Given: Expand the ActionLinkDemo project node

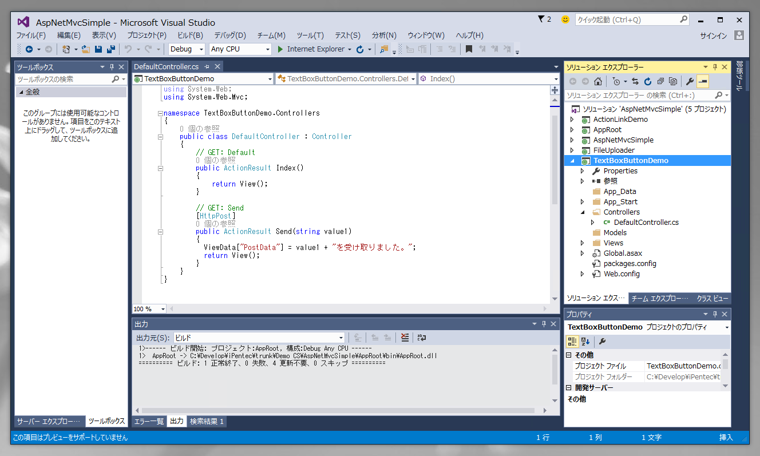Looking at the screenshot, I should point(572,119).
